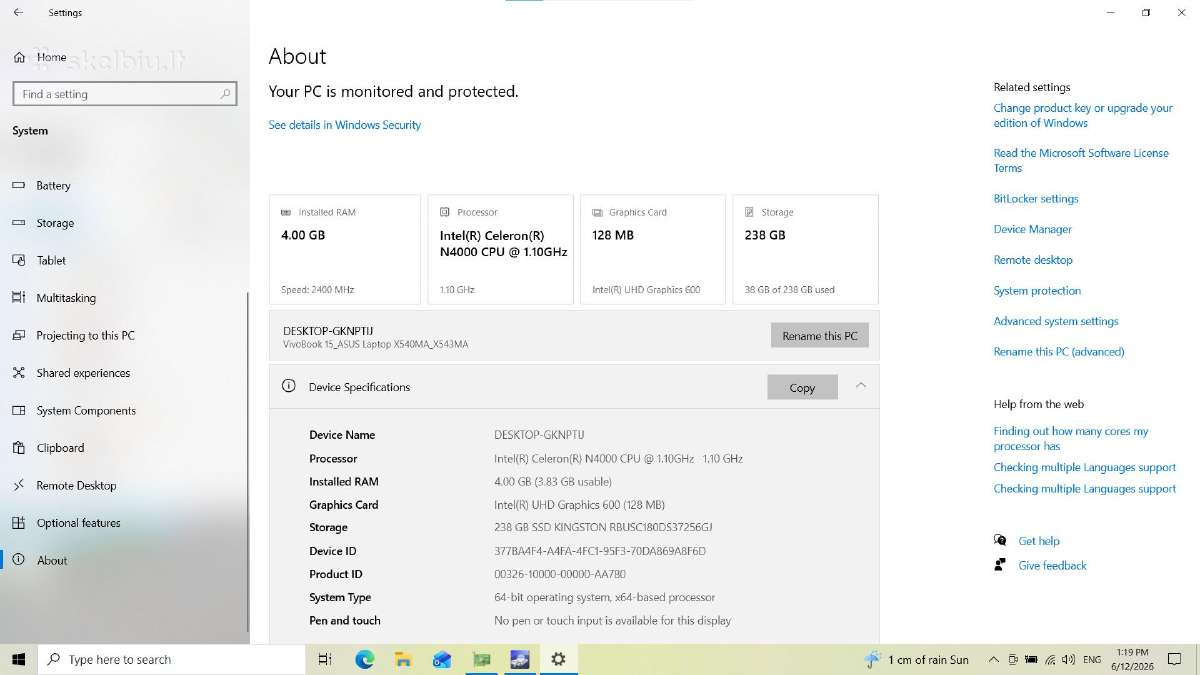
Task: Click the Settings gear on taskbar
Action: tap(558, 659)
